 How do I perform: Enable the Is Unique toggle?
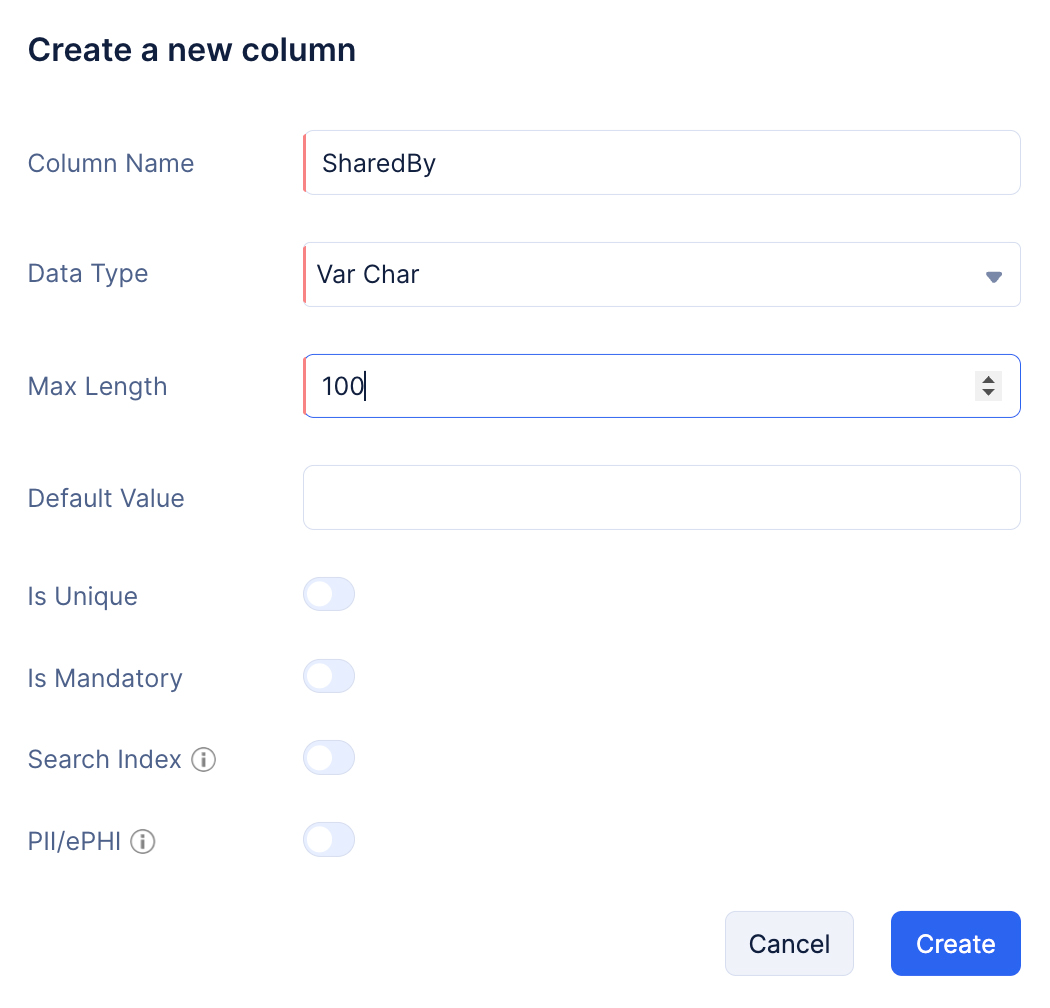click(x=329, y=594)
